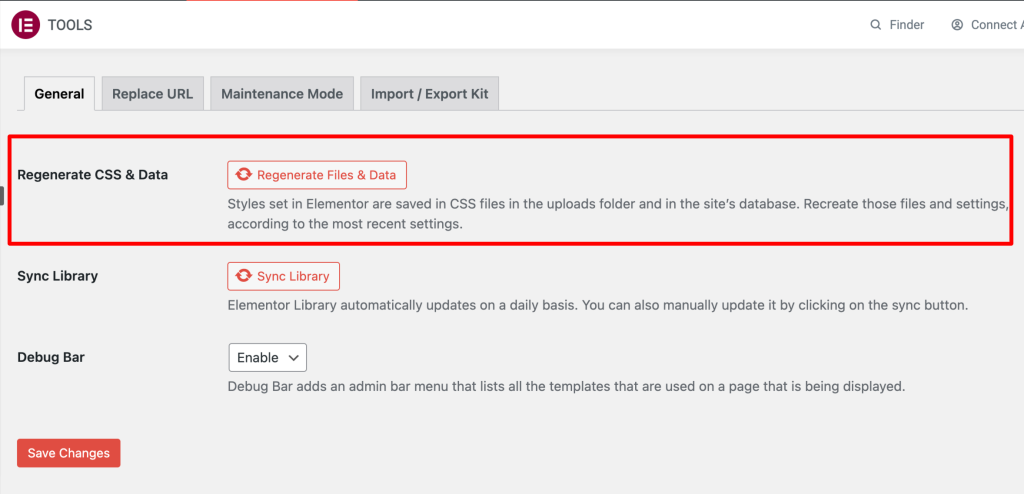Click the Connect Account text link
The image size is (1024, 494).
point(996,25)
